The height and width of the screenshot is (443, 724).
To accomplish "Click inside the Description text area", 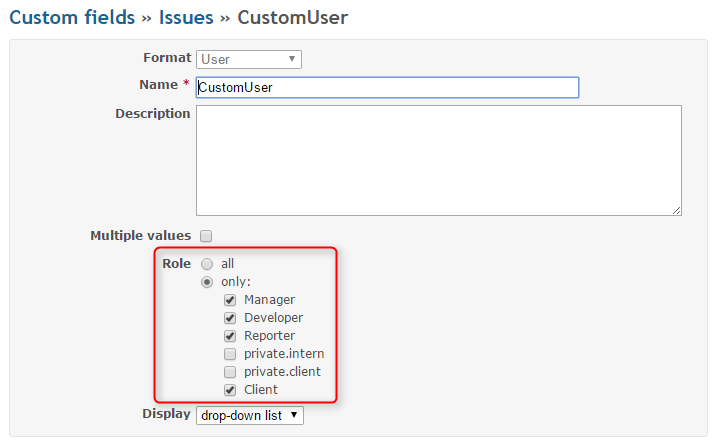I will pyautogui.click(x=439, y=160).
